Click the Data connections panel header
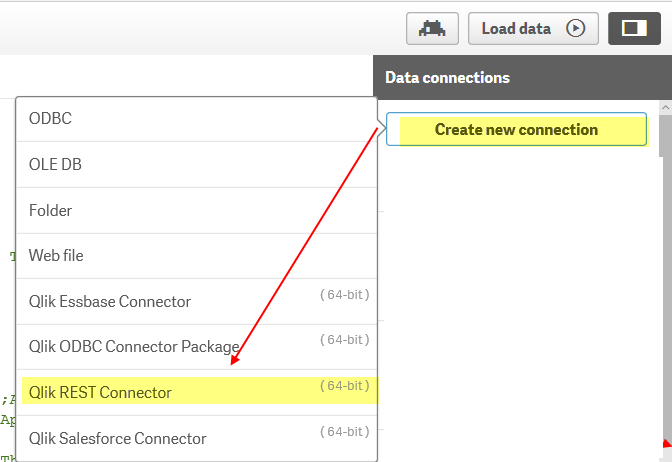Image resolution: width=672 pixels, height=462 pixels. pyautogui.click(x=447, y=77)
